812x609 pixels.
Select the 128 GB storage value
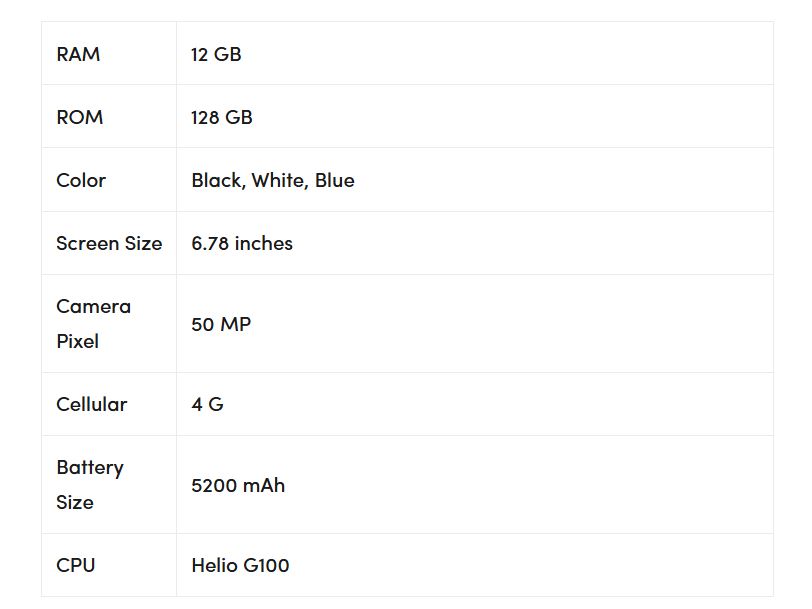click(x=222, y=118)
